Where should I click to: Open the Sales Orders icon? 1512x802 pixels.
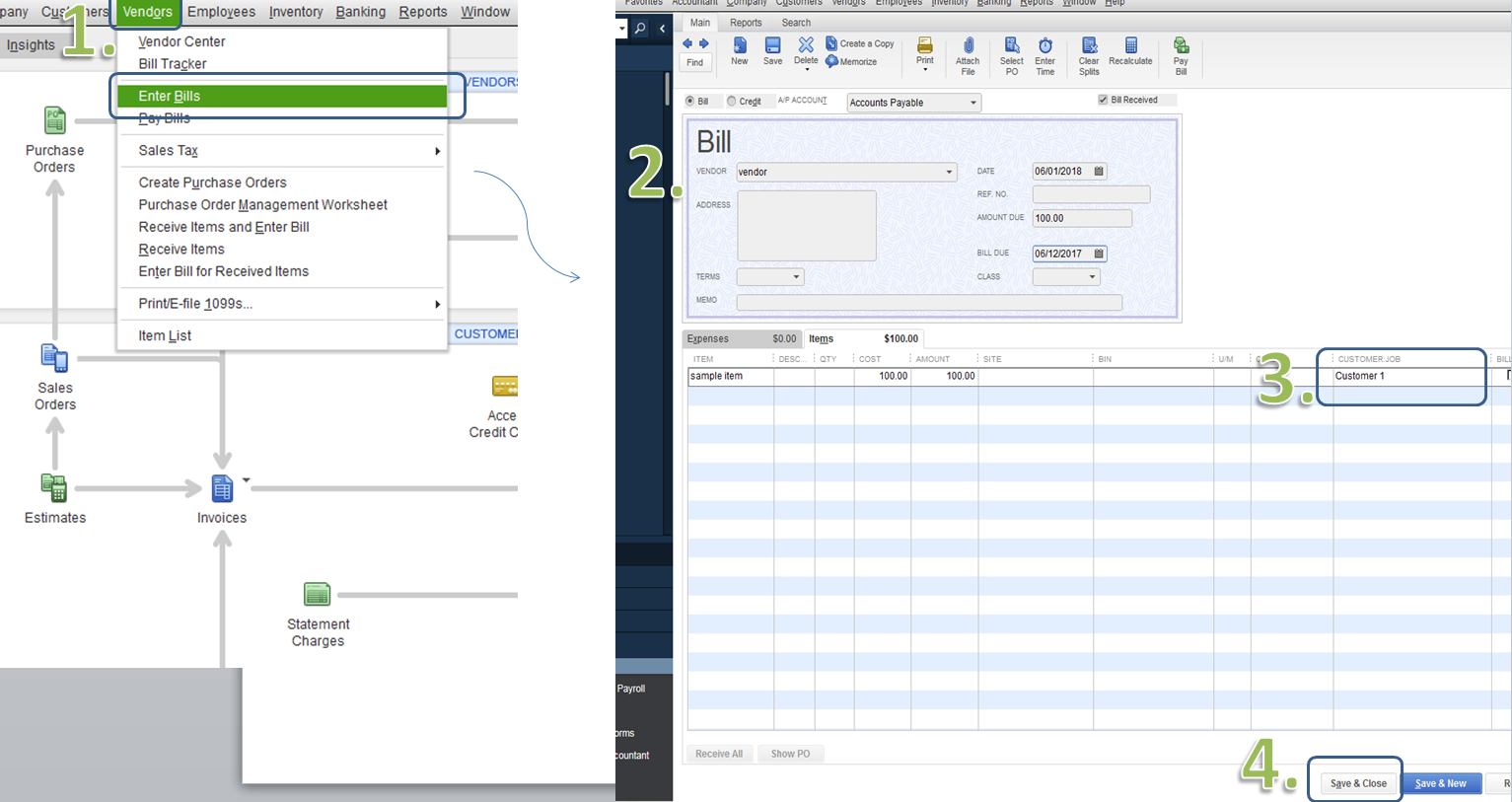coord(54,358)
